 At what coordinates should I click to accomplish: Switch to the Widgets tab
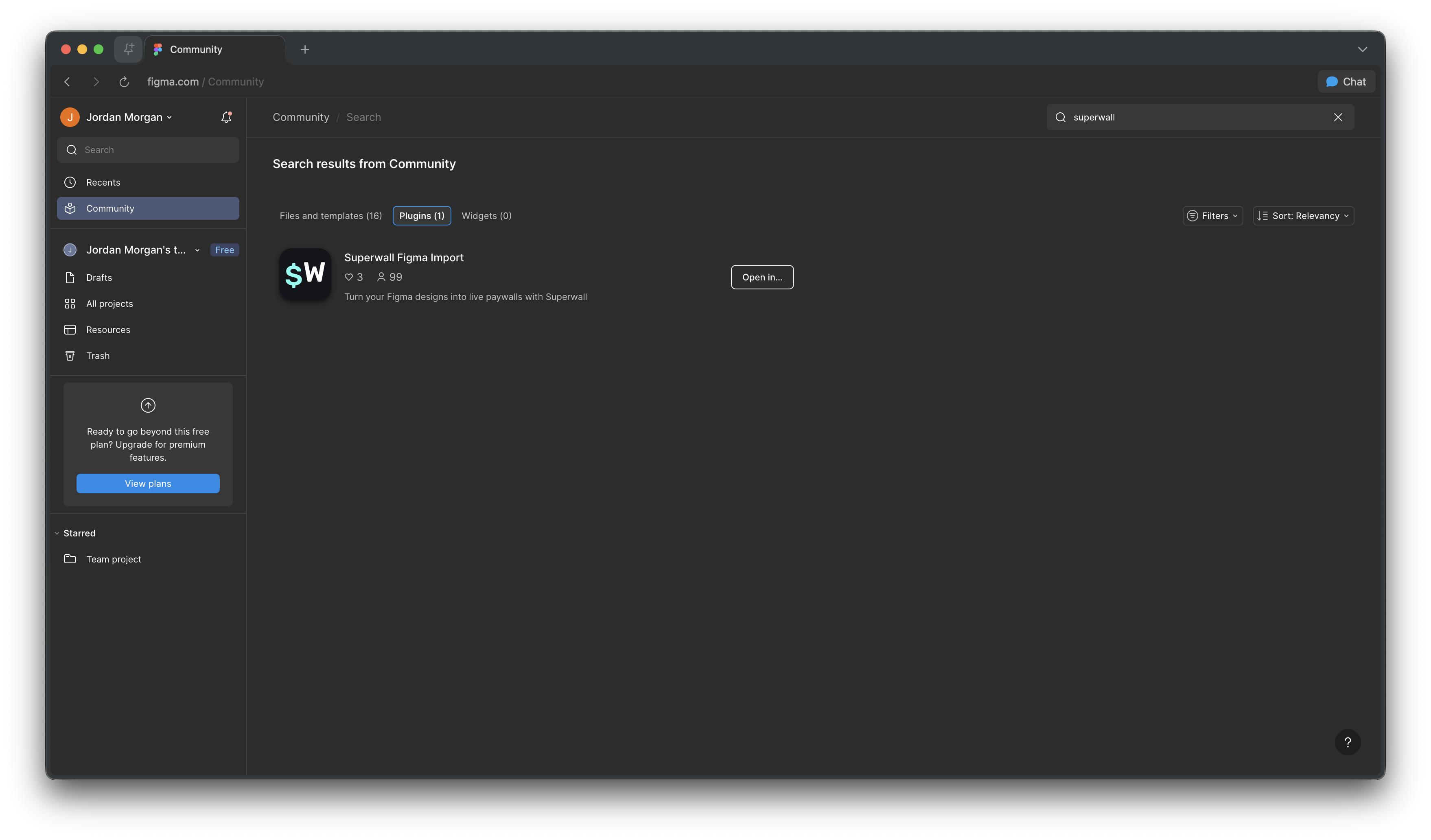tap(486, 216)
